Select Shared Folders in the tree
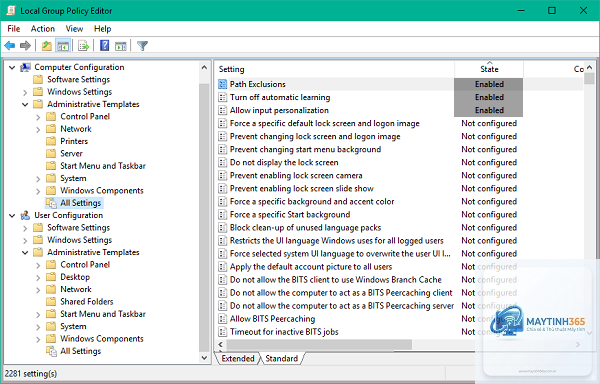Screen dimensions: 600x384 coord(87,302)
